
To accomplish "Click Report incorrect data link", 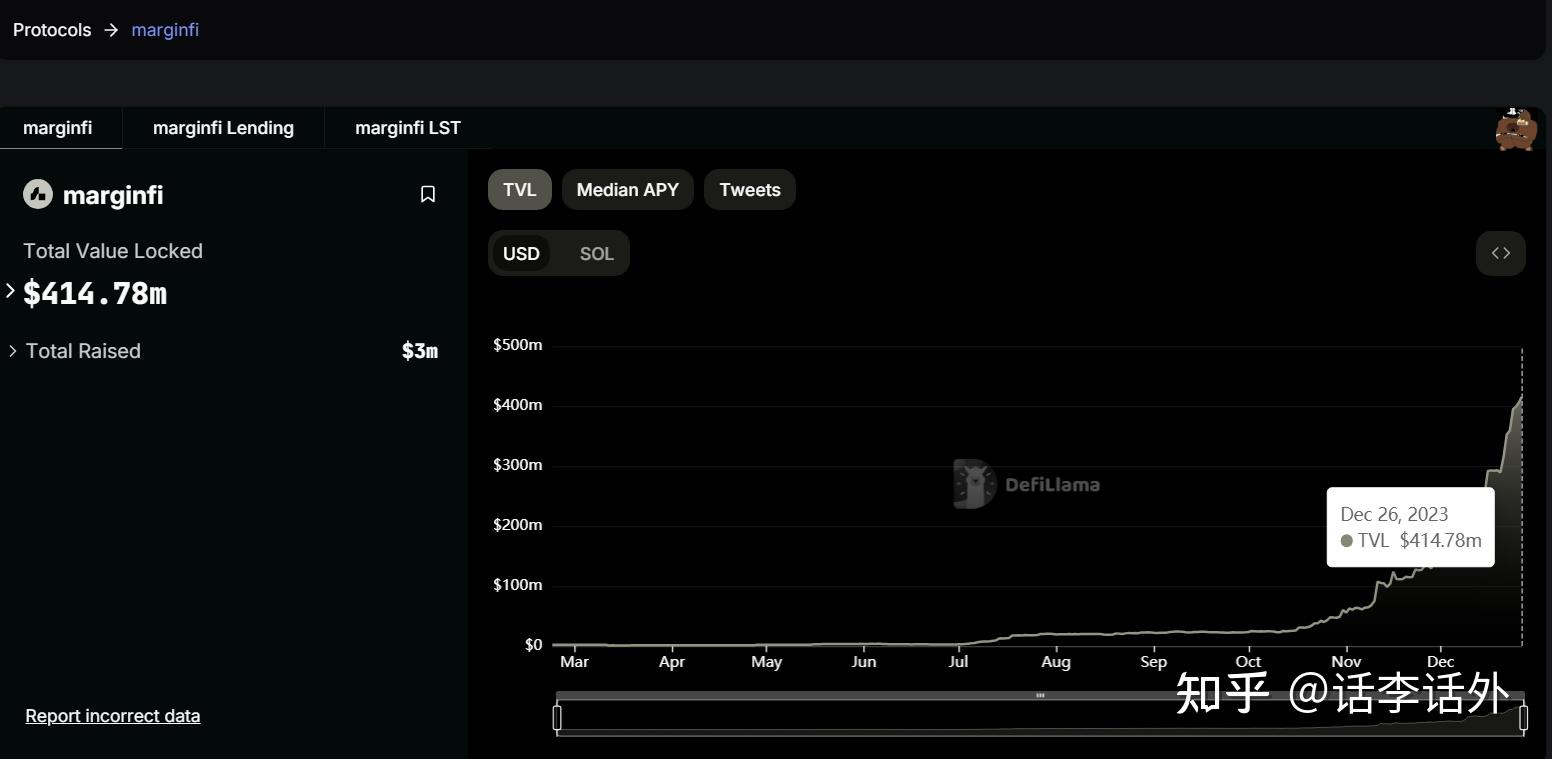I will click(113, 716).
